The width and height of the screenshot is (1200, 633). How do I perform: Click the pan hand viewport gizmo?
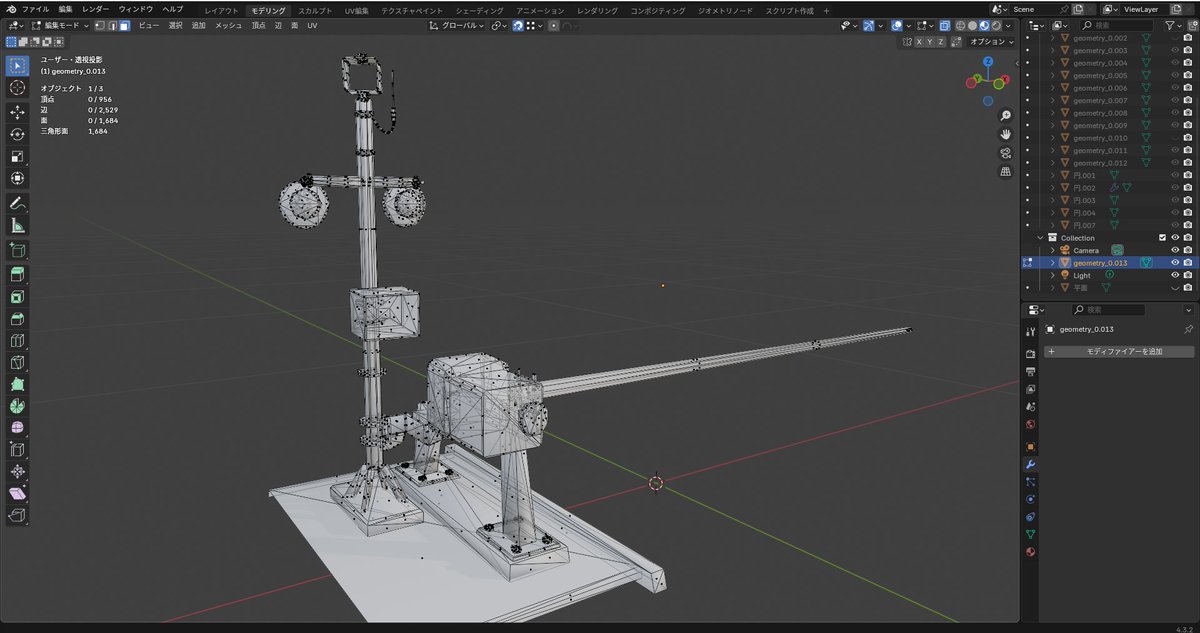[x=1005, y=134]
